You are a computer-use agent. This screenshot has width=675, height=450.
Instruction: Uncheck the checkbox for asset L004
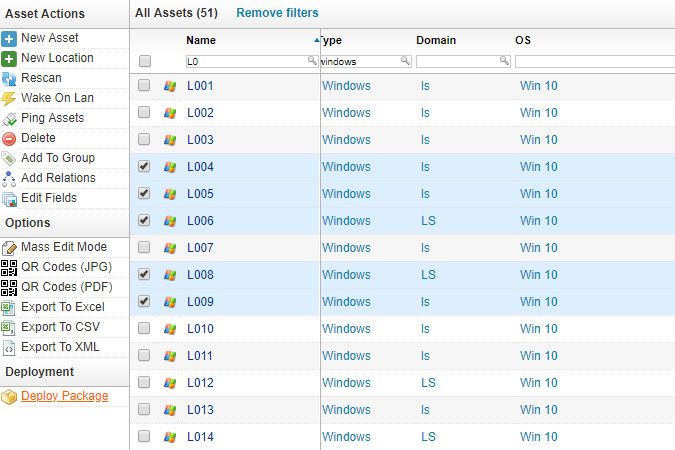coord(145,167)
